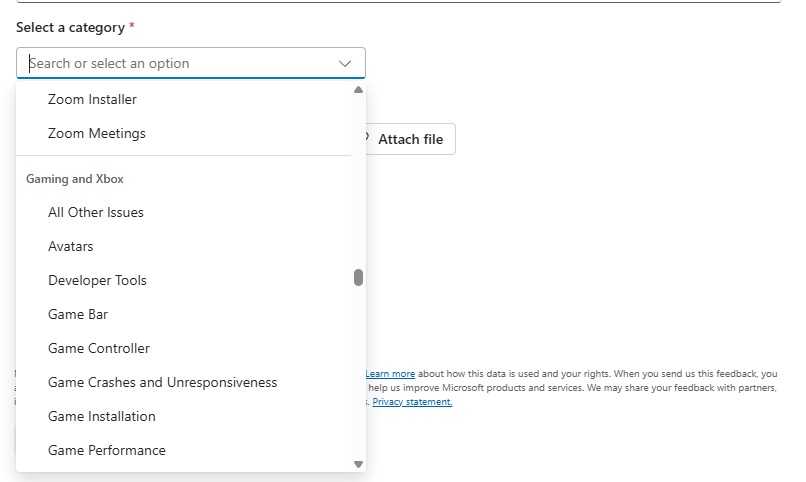806x482 pixels.
Task: Select Zoom Installer option
Action: click(x=184, y=99)
